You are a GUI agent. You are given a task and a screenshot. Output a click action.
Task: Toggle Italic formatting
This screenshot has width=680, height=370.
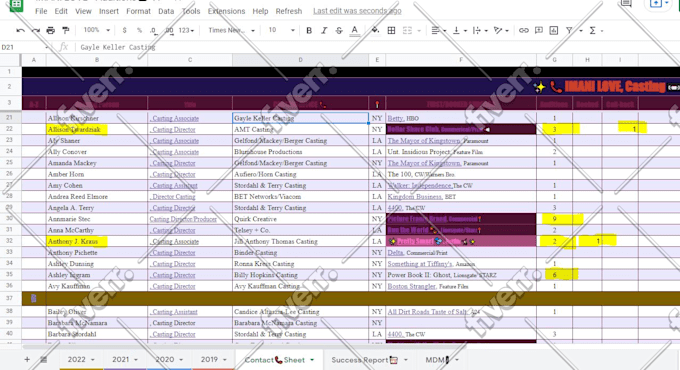[x=324, y=30]
